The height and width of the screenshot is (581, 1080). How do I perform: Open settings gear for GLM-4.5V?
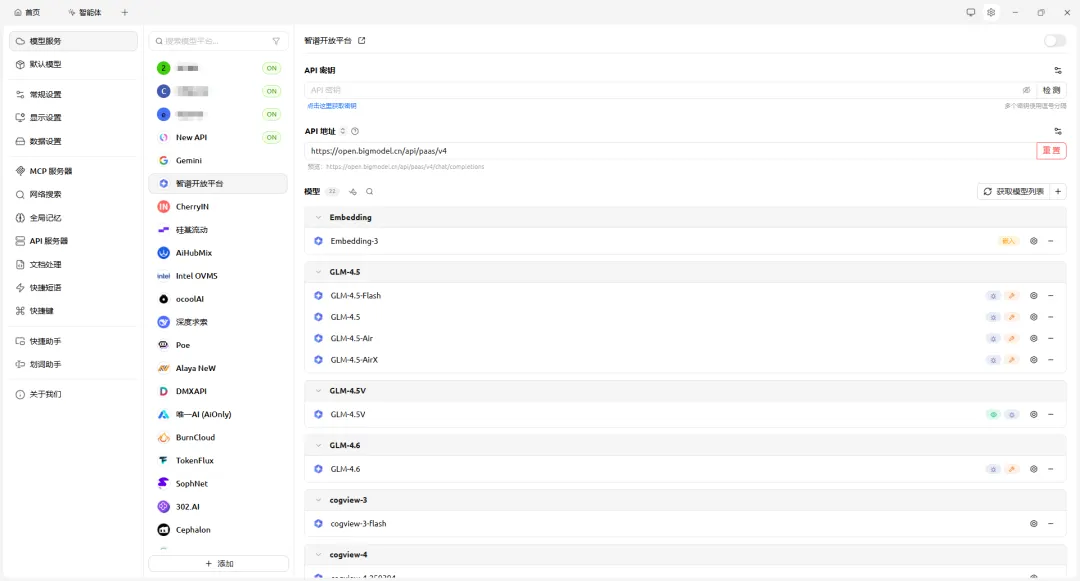point(1034,414)
